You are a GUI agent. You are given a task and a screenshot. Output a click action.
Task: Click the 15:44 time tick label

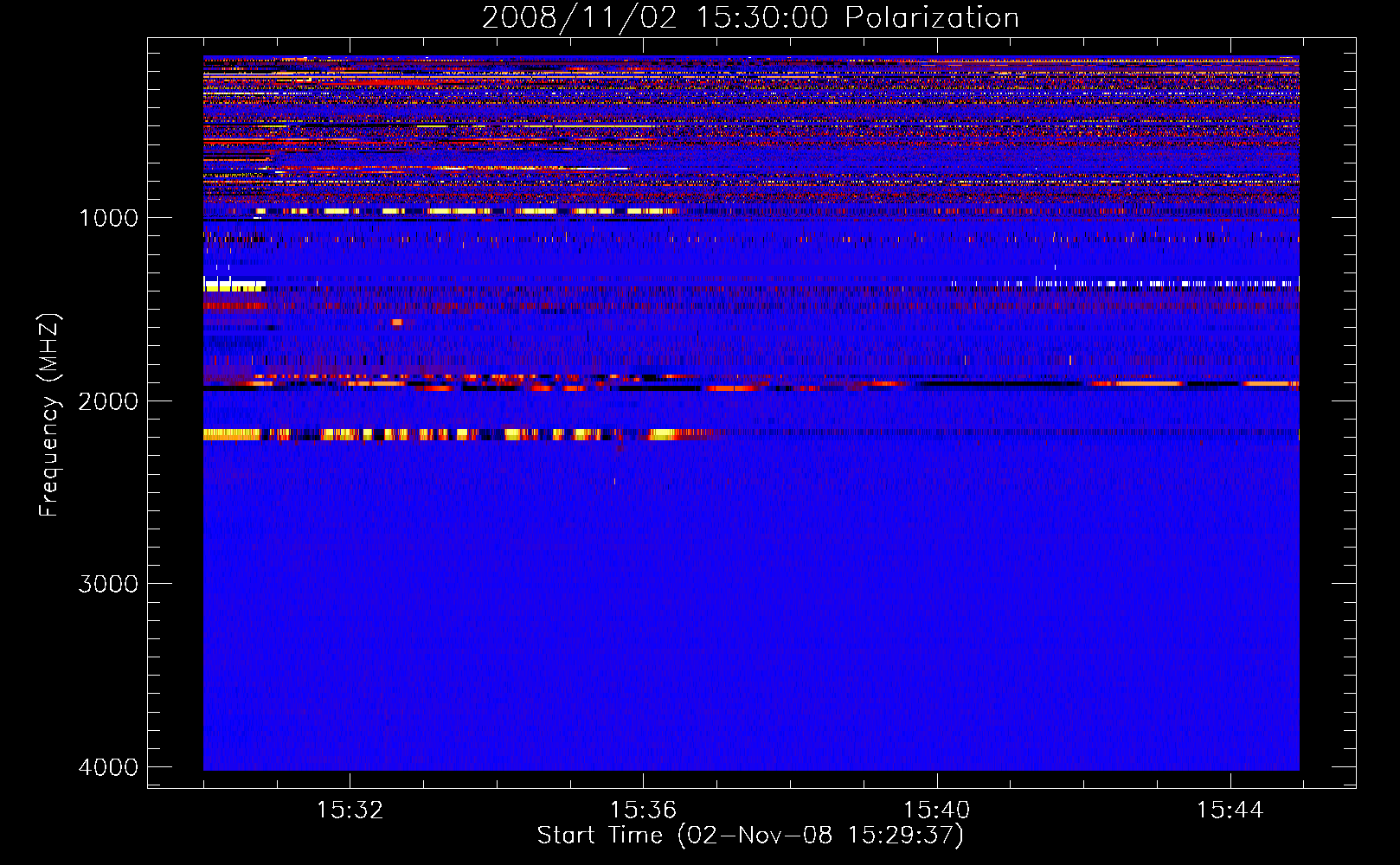click(x=1230, y=811)
